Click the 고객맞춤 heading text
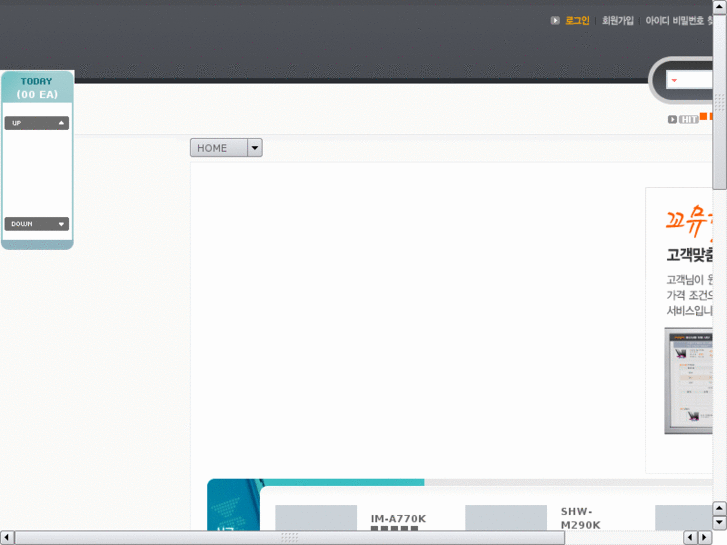The image size is (727, 545). point(689,255)
